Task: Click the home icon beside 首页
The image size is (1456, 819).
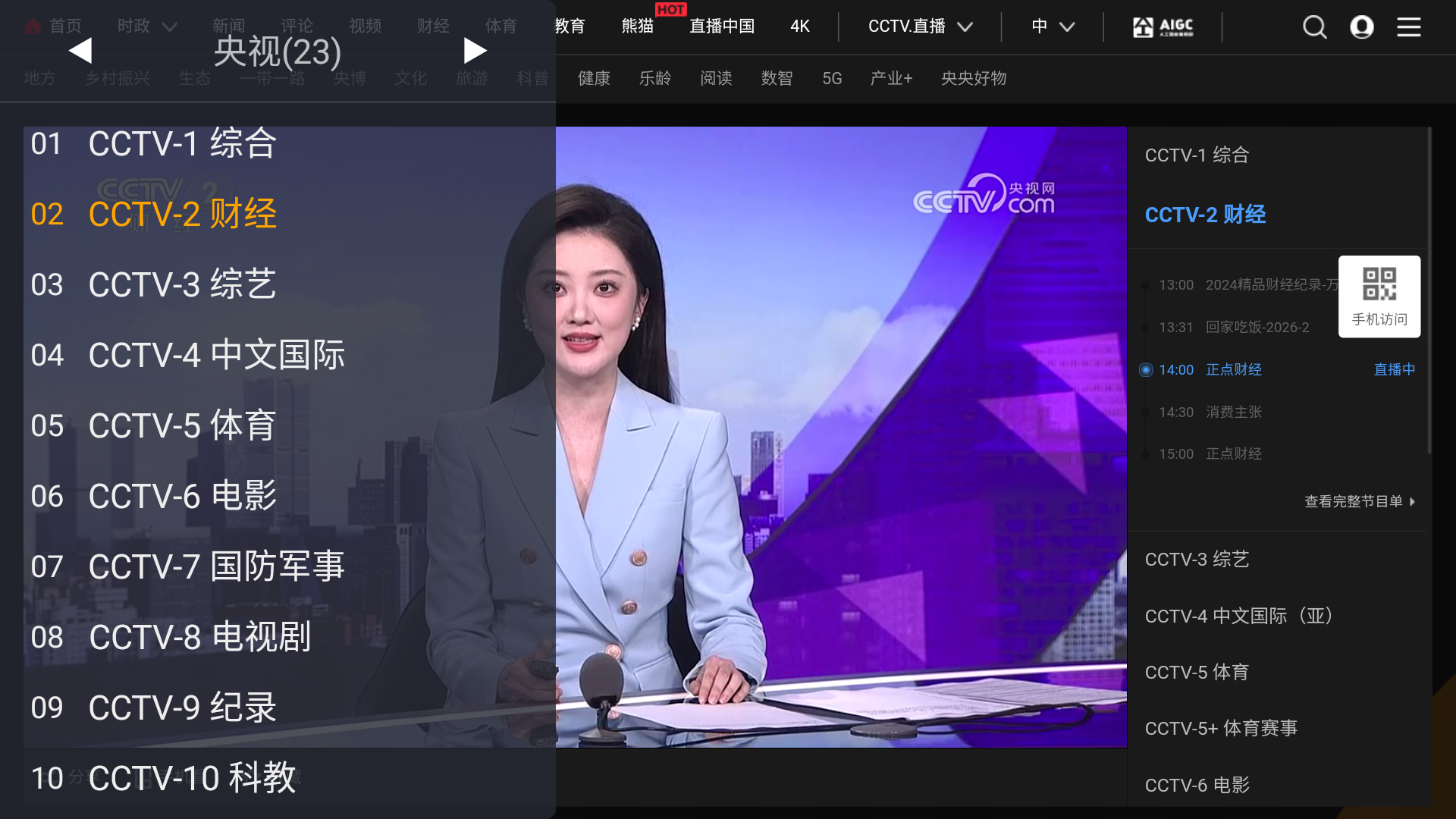Action: pyautogui.click(x=31, y=25)
